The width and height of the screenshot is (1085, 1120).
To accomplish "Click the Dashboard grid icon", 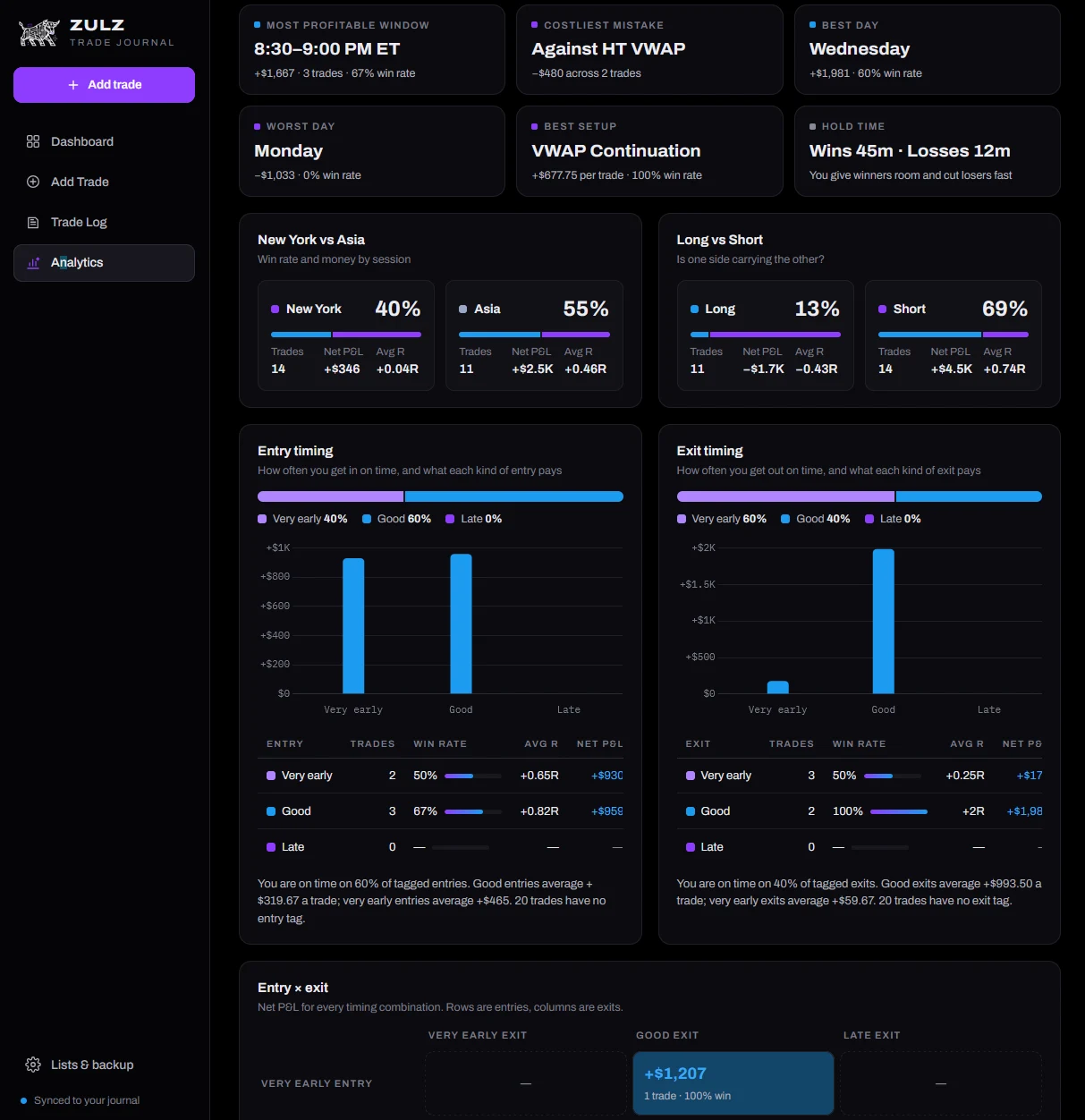I will [33, 141].
